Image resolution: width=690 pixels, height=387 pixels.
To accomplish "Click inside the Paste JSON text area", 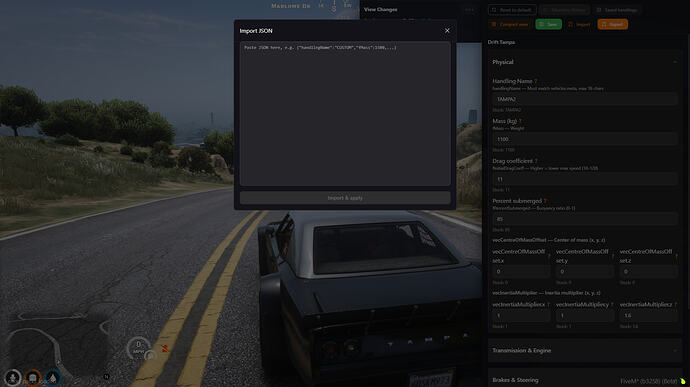I will [345, 114].
